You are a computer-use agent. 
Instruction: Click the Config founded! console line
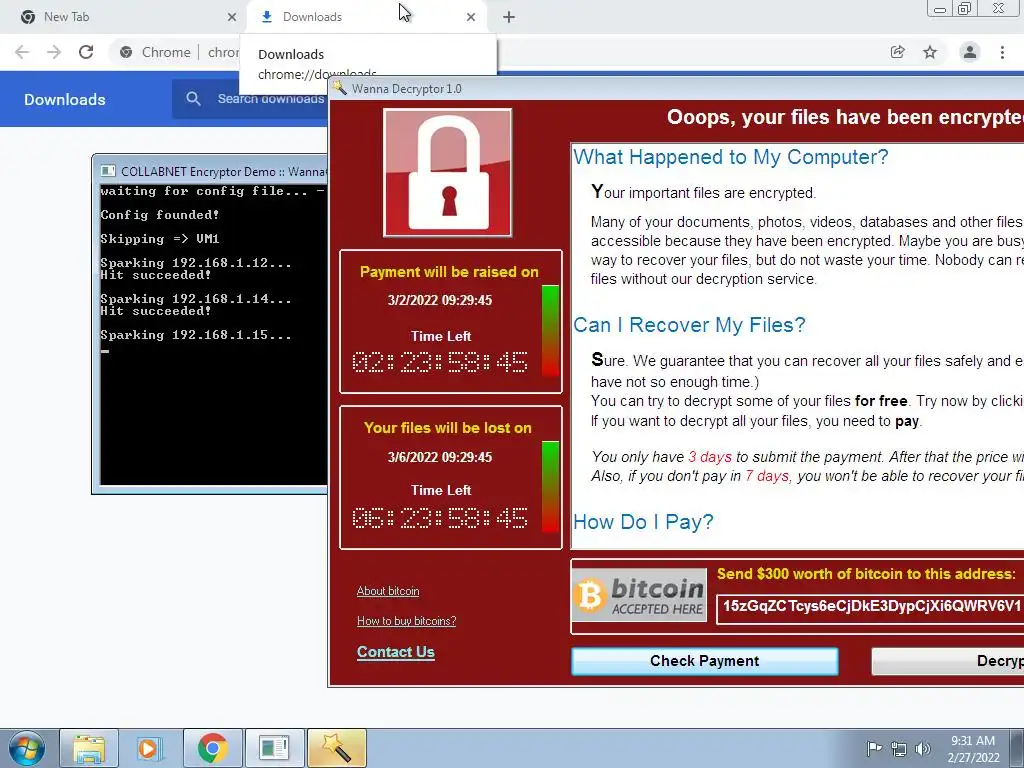160,215
